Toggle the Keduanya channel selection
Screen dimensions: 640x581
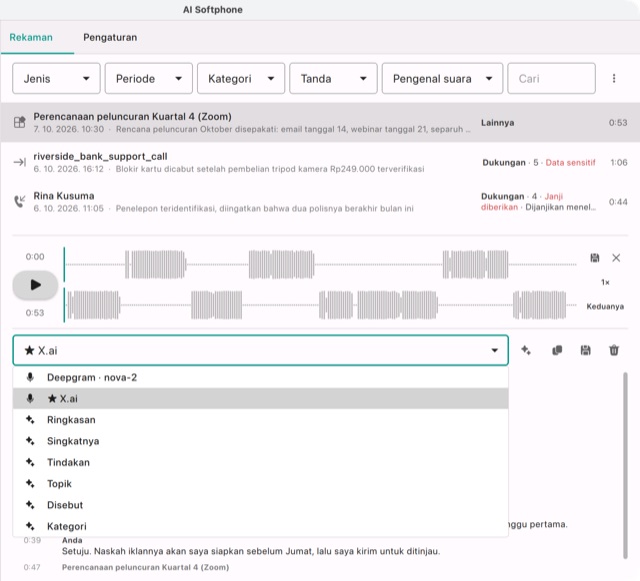[605, 307]
